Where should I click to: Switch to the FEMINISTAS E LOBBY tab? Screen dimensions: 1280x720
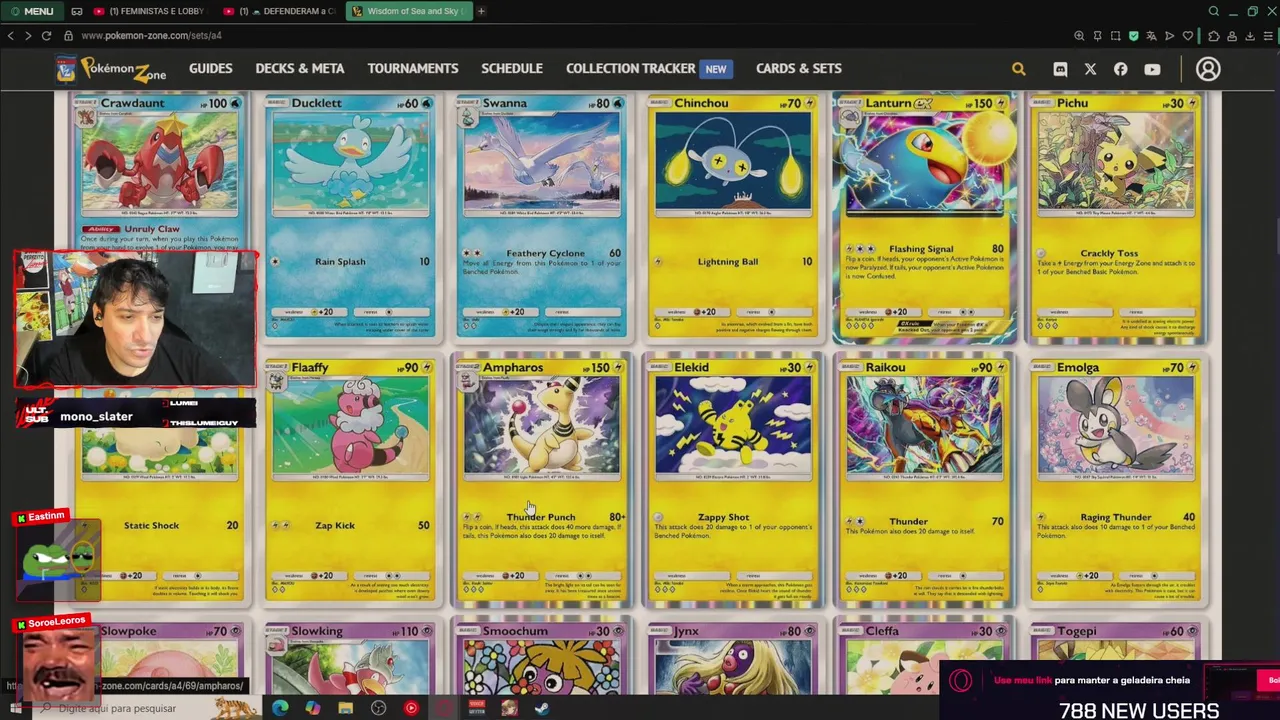(148, 11)
